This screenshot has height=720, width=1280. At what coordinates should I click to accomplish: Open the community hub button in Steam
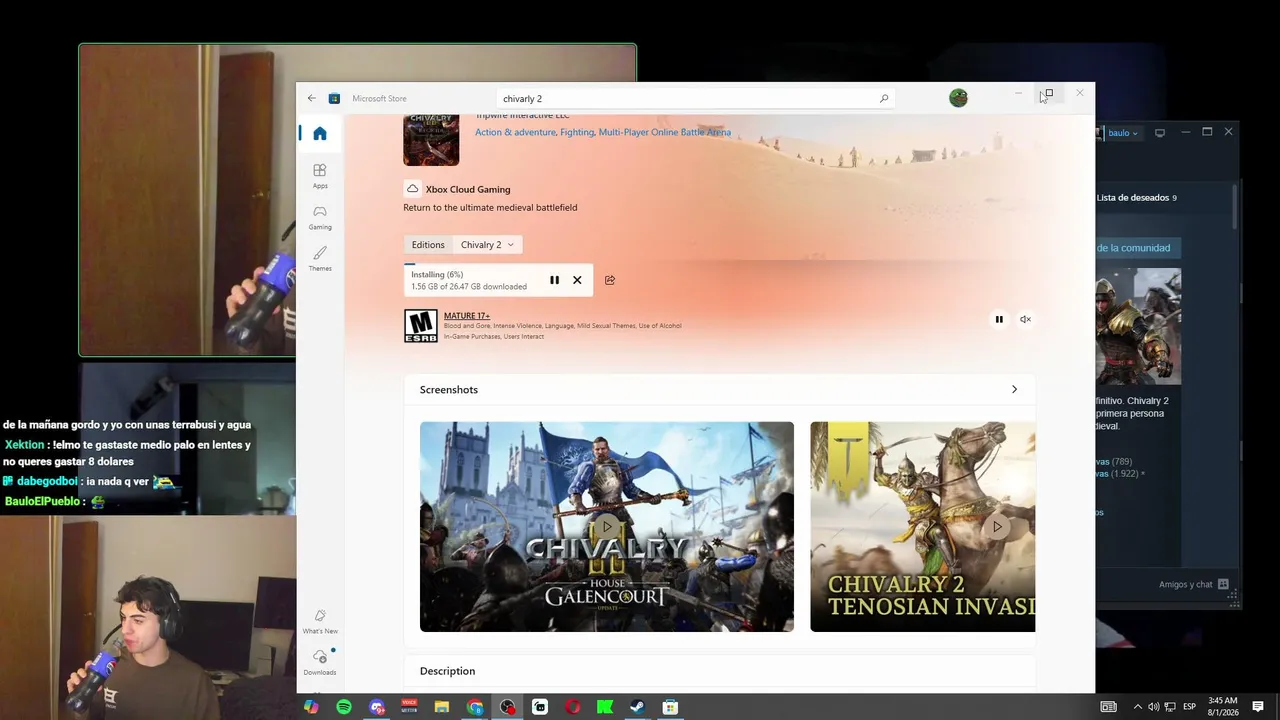click(x=1139, y=248)
